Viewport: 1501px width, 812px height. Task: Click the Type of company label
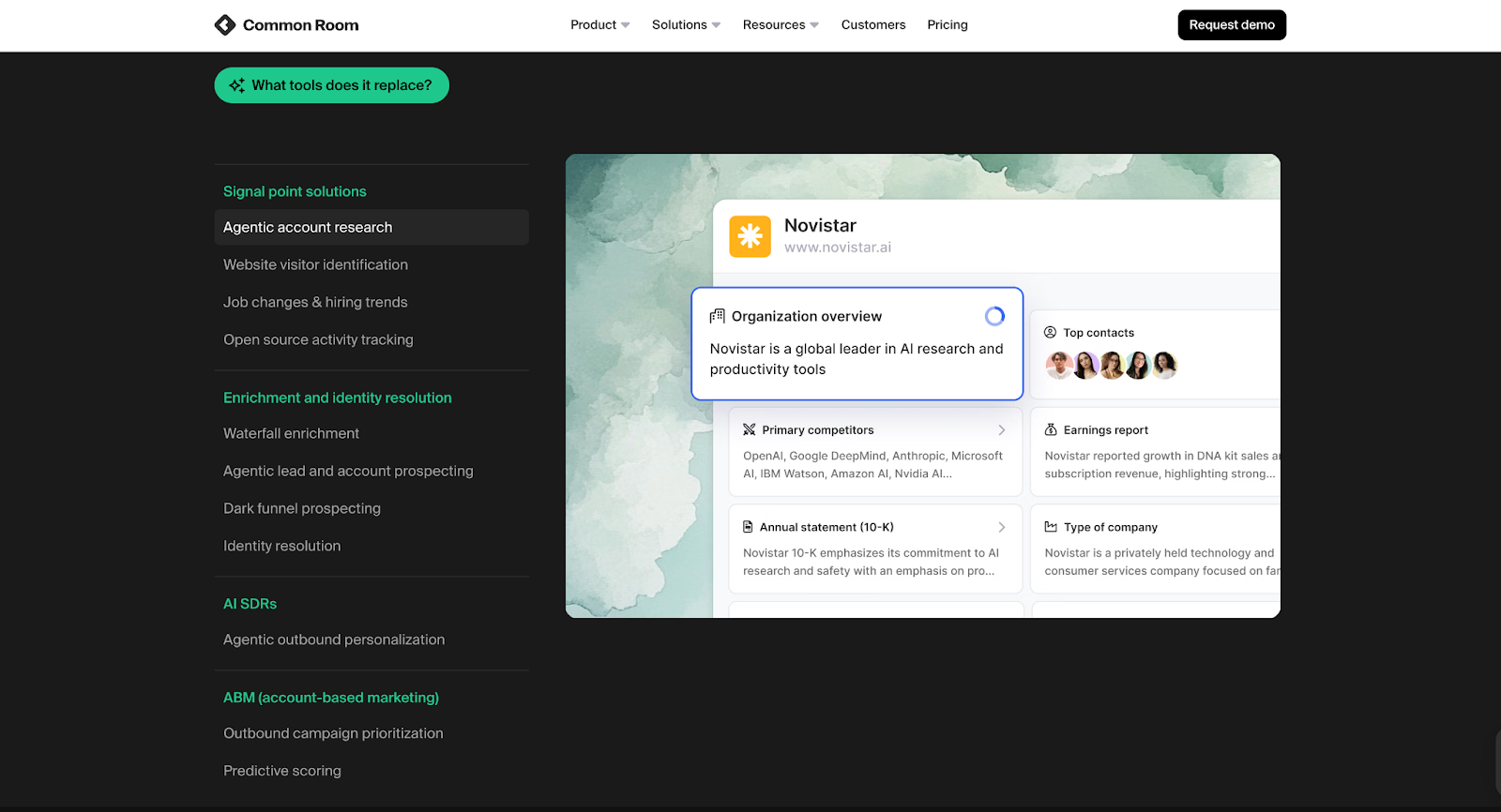1111,527
